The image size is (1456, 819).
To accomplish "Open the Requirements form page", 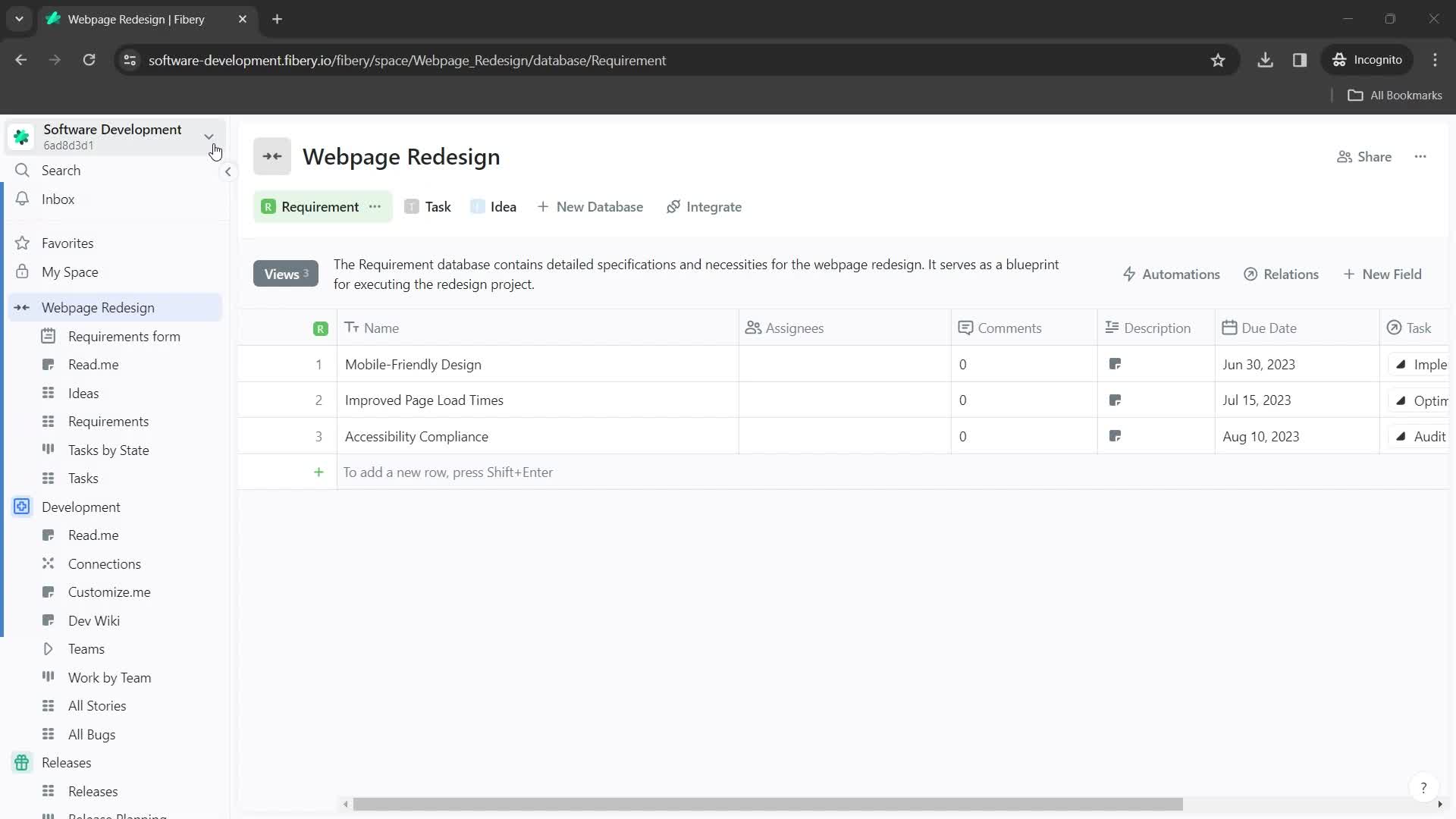I will tap(124, 336).
